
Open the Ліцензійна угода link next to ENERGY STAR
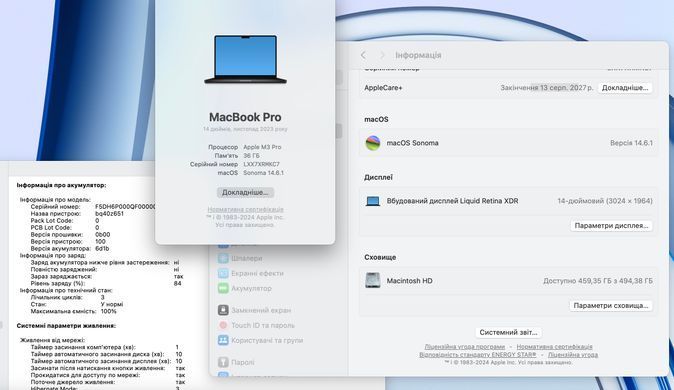[x=573, y=355]
